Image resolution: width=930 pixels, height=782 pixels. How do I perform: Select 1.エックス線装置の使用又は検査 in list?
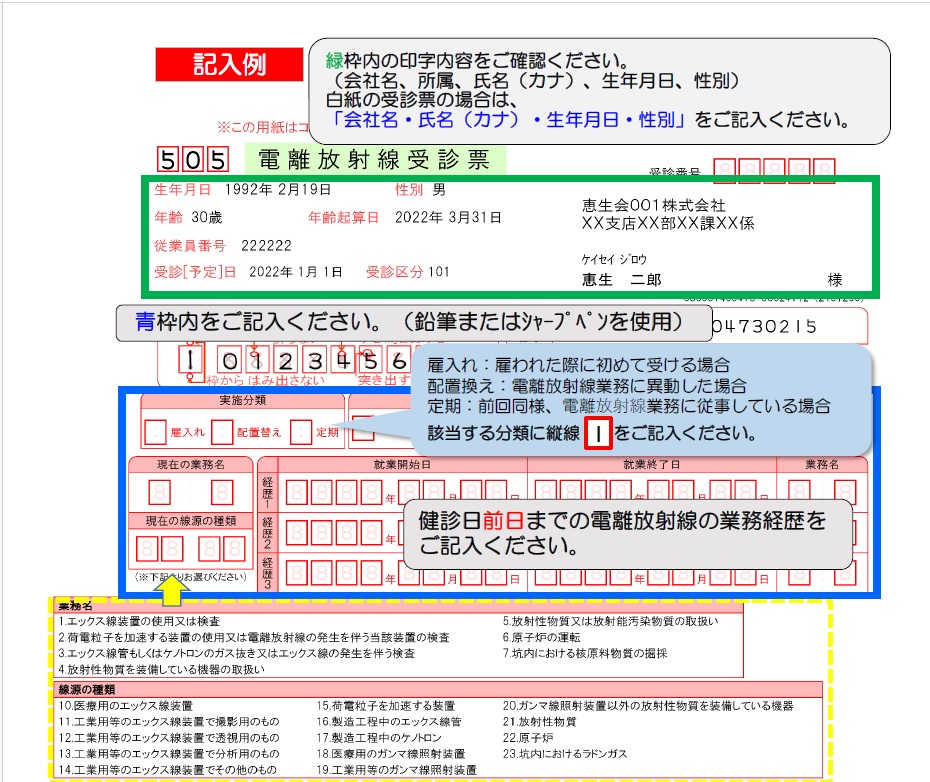coord(139,621)
